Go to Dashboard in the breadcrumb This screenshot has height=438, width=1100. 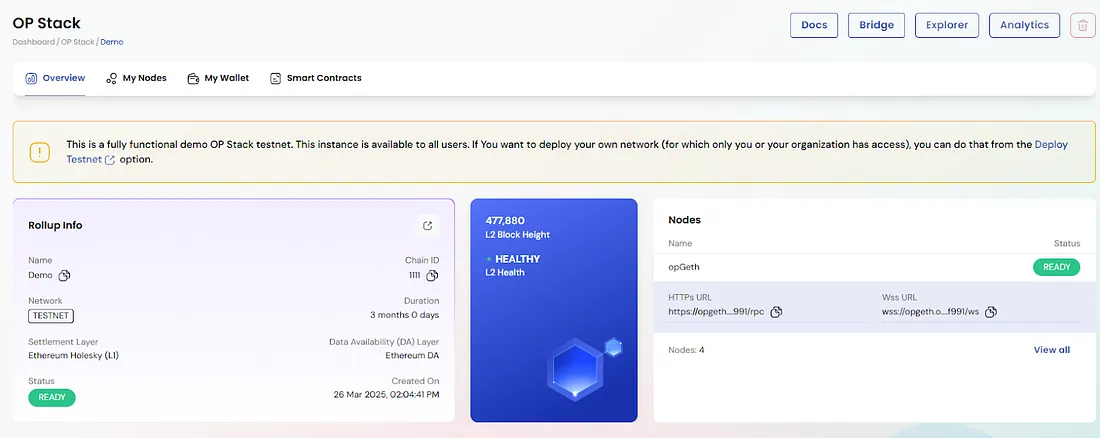click(x=33, y=42)
